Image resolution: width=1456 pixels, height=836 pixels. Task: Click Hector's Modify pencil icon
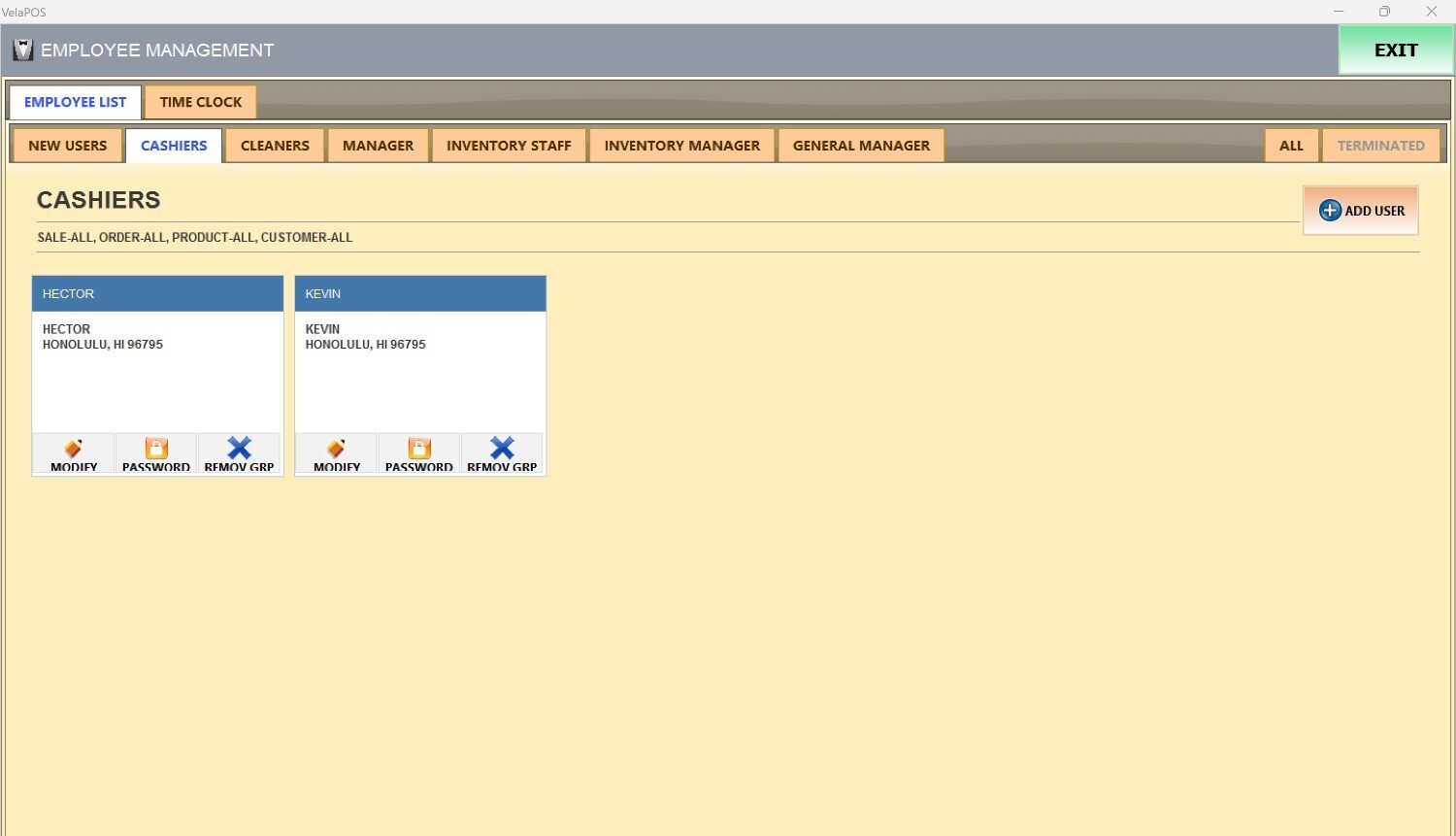click(74, 449)
